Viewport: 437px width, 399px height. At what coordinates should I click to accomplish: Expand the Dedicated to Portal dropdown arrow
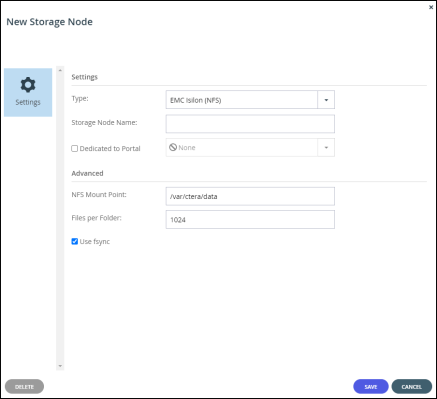click(x=326, y=148)
